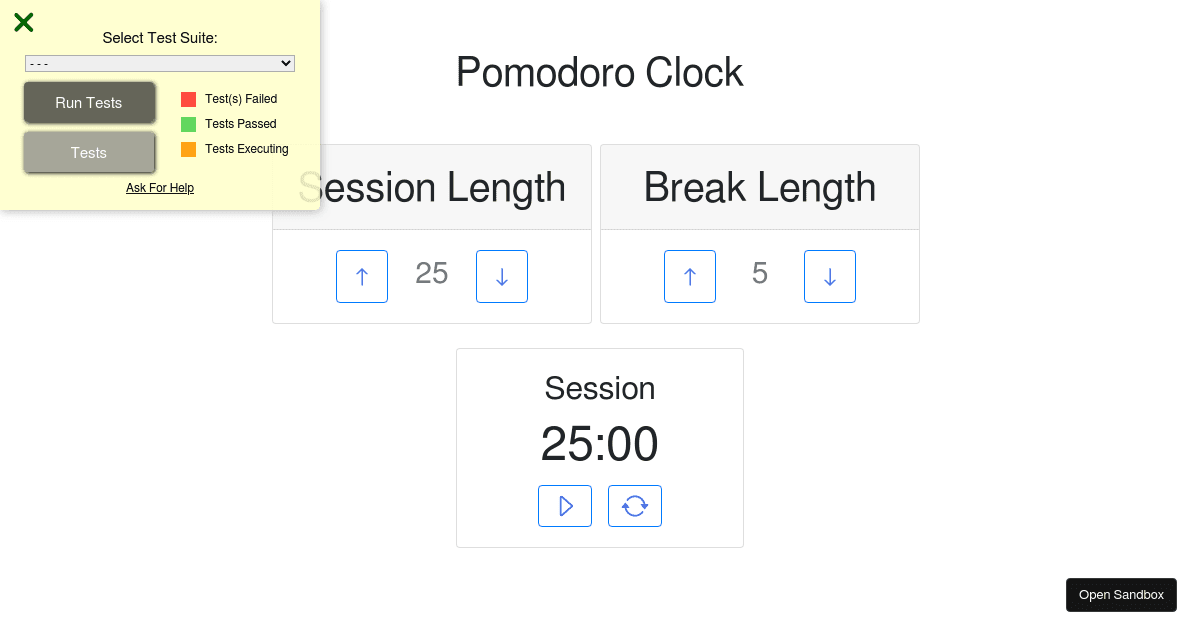Click the dropdown arrow next to the suite selector
1200x630 pixels.
[x=286, y=63]
